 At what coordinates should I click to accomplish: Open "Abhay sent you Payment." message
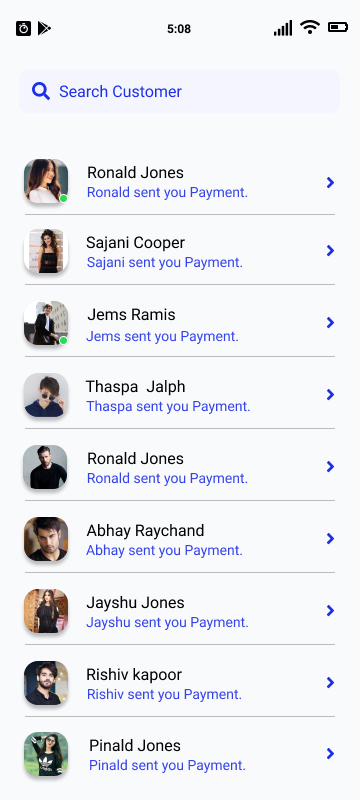point(164,551)
